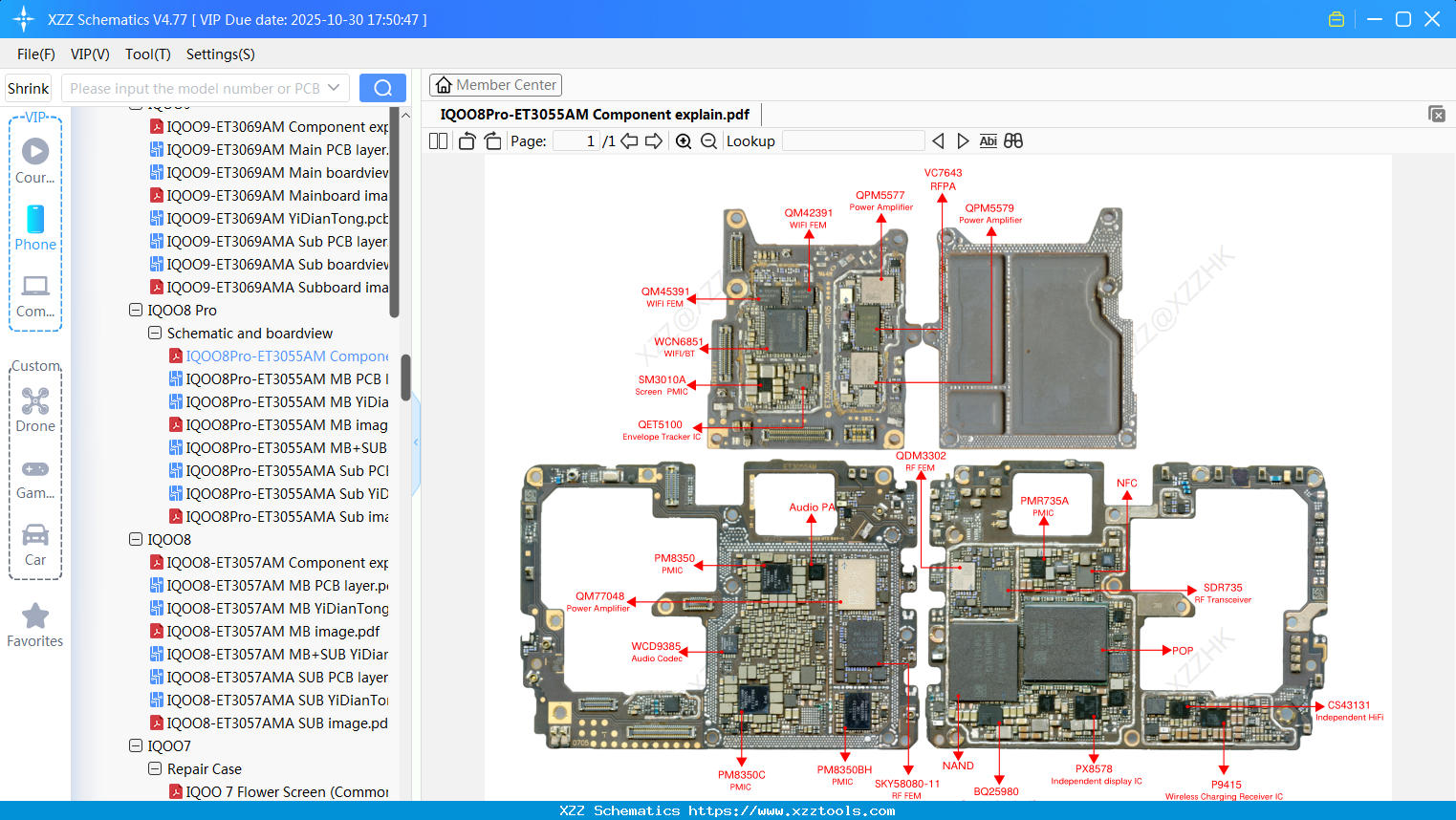Collapse the Schematic and boardview group
Viewport: 1456px width, 820px height.
point(154,333)
